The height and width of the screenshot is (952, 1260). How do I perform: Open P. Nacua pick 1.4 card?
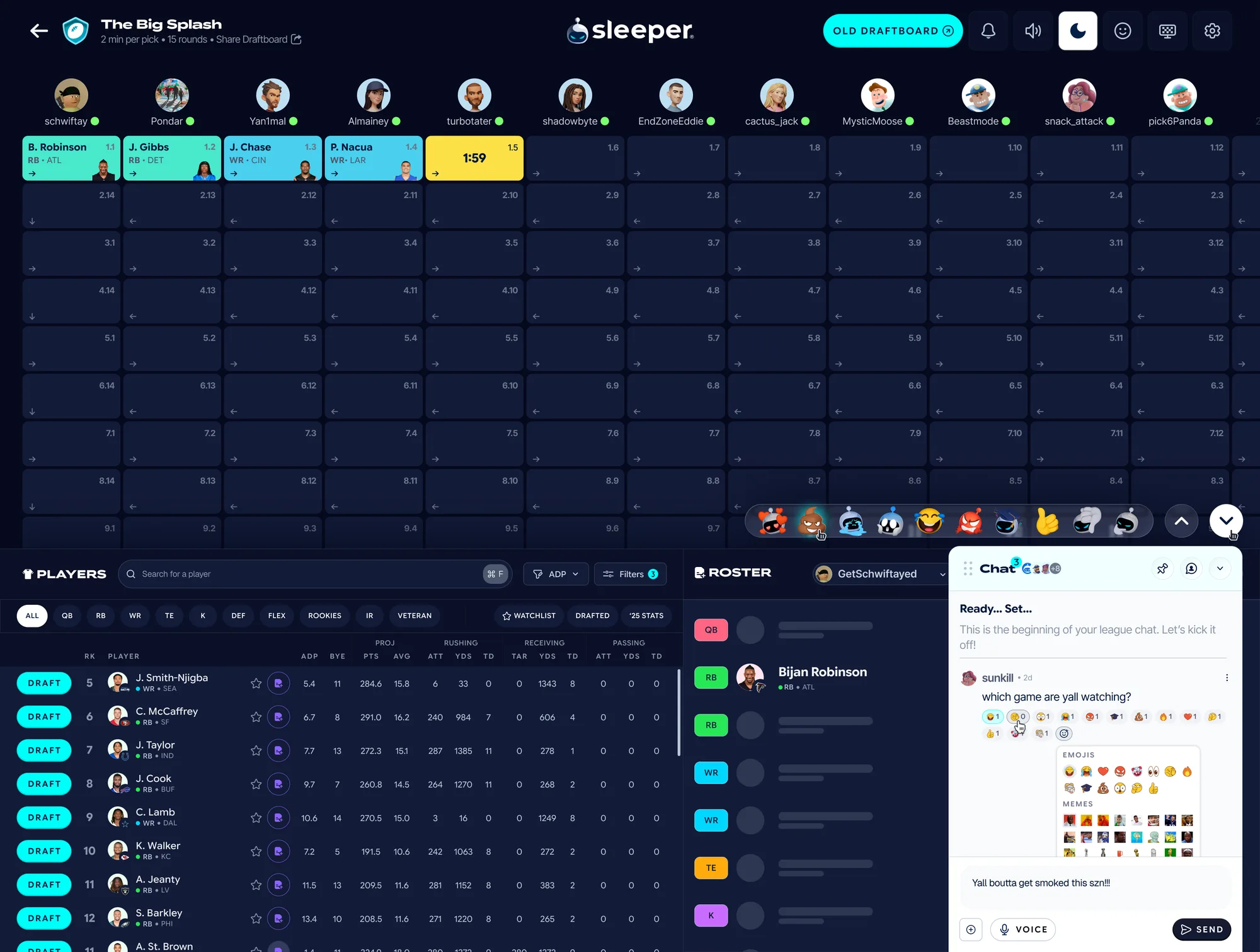coord(374,159)
